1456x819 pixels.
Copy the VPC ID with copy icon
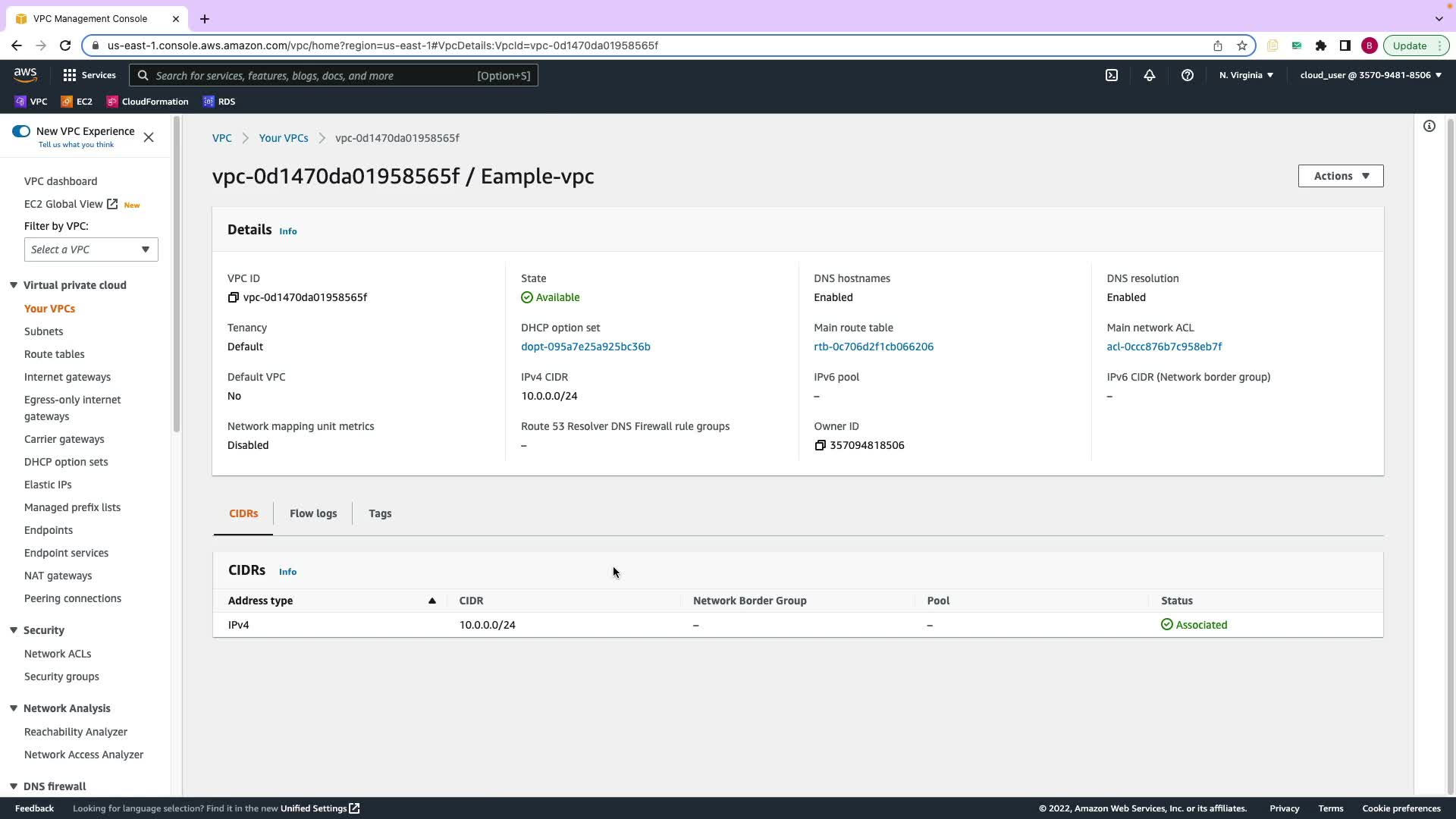point(234,297)
